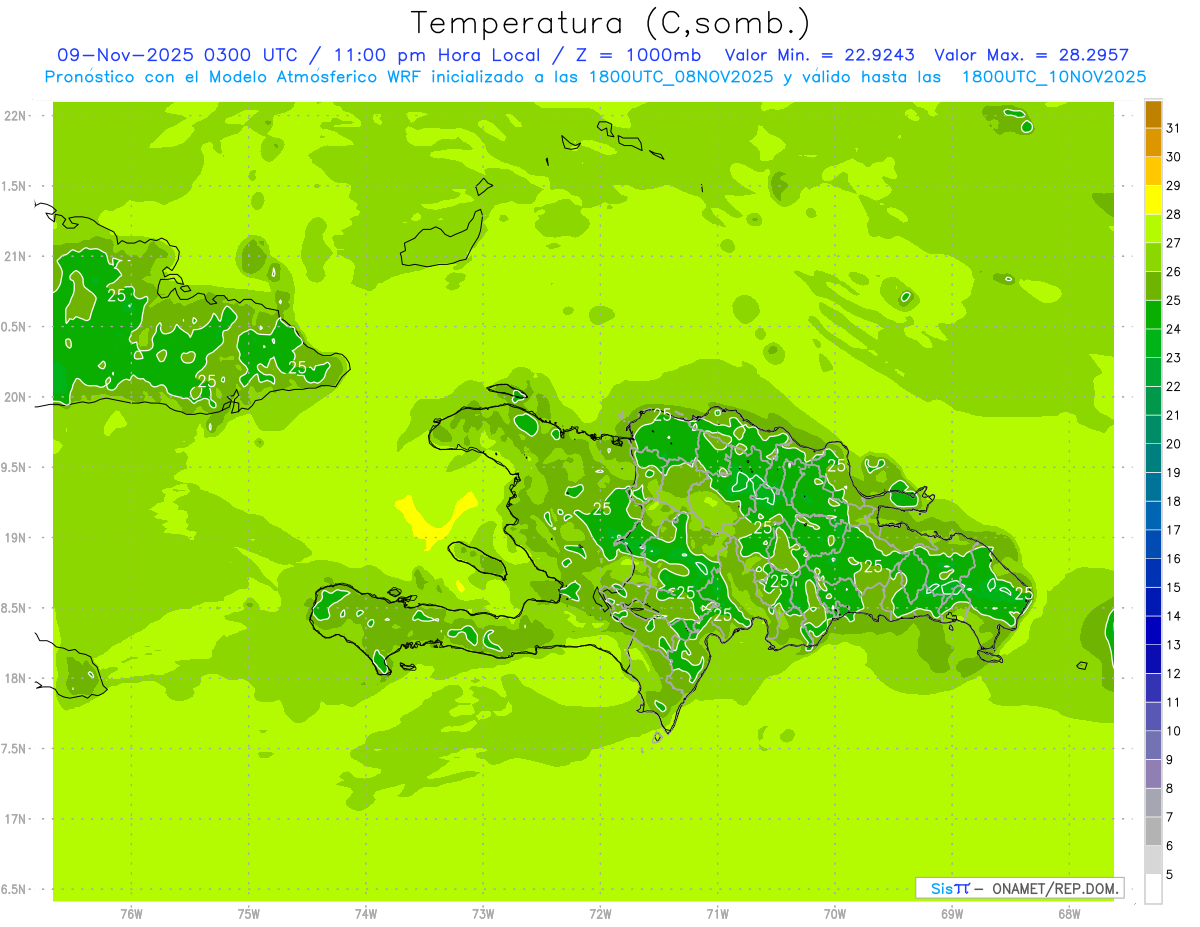Click the WRF model forecast description line

595,77
